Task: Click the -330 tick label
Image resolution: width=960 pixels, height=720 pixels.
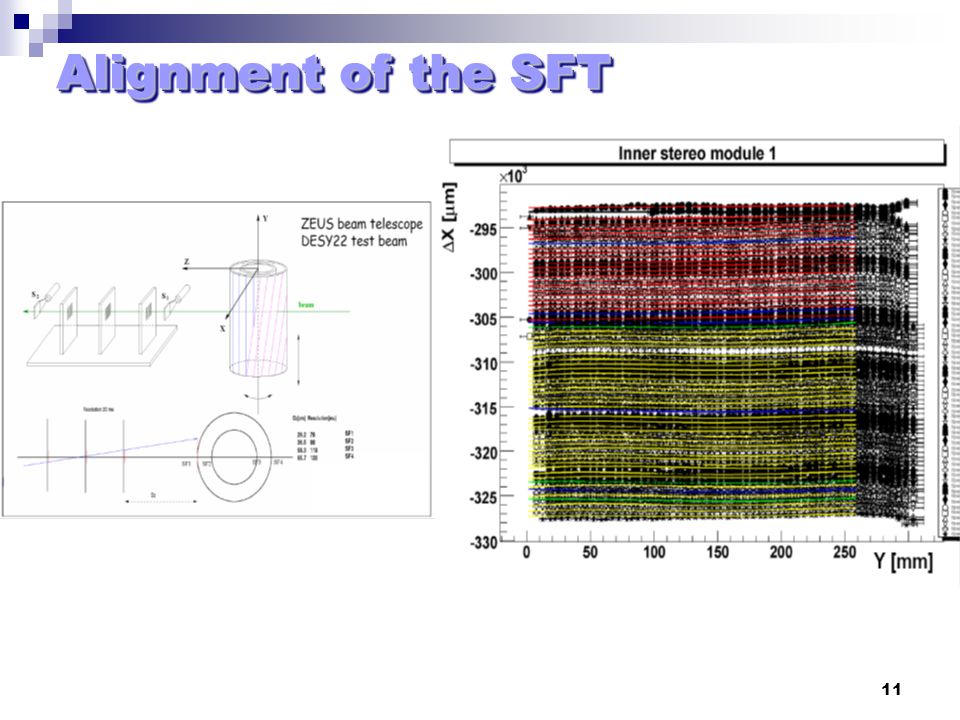Action: coord(484,542)
